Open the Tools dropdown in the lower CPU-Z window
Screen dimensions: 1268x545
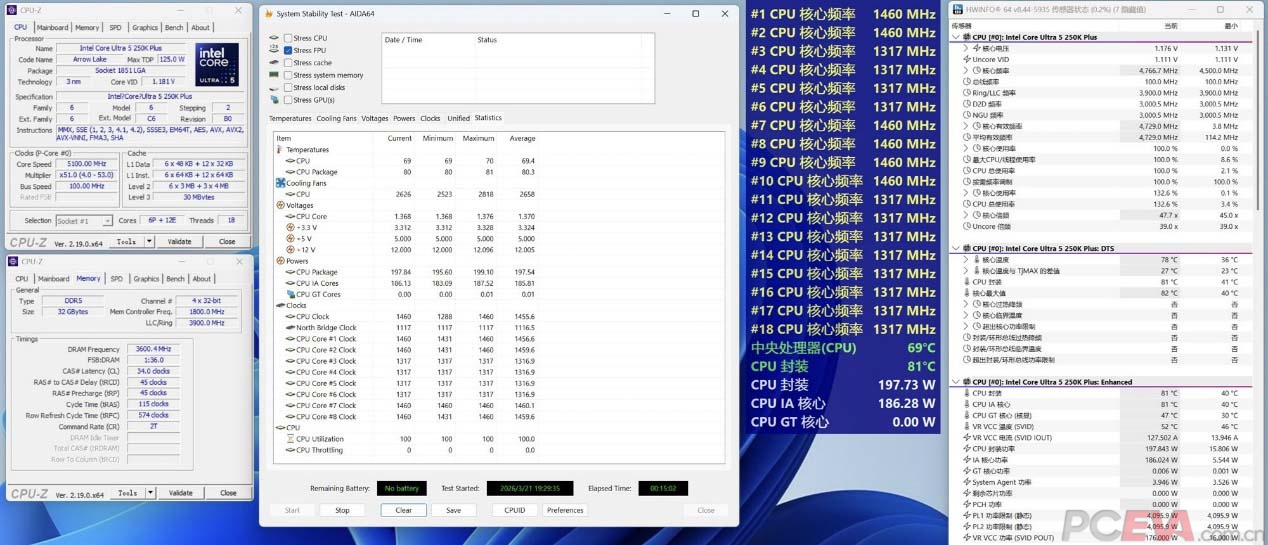[149, 493]
